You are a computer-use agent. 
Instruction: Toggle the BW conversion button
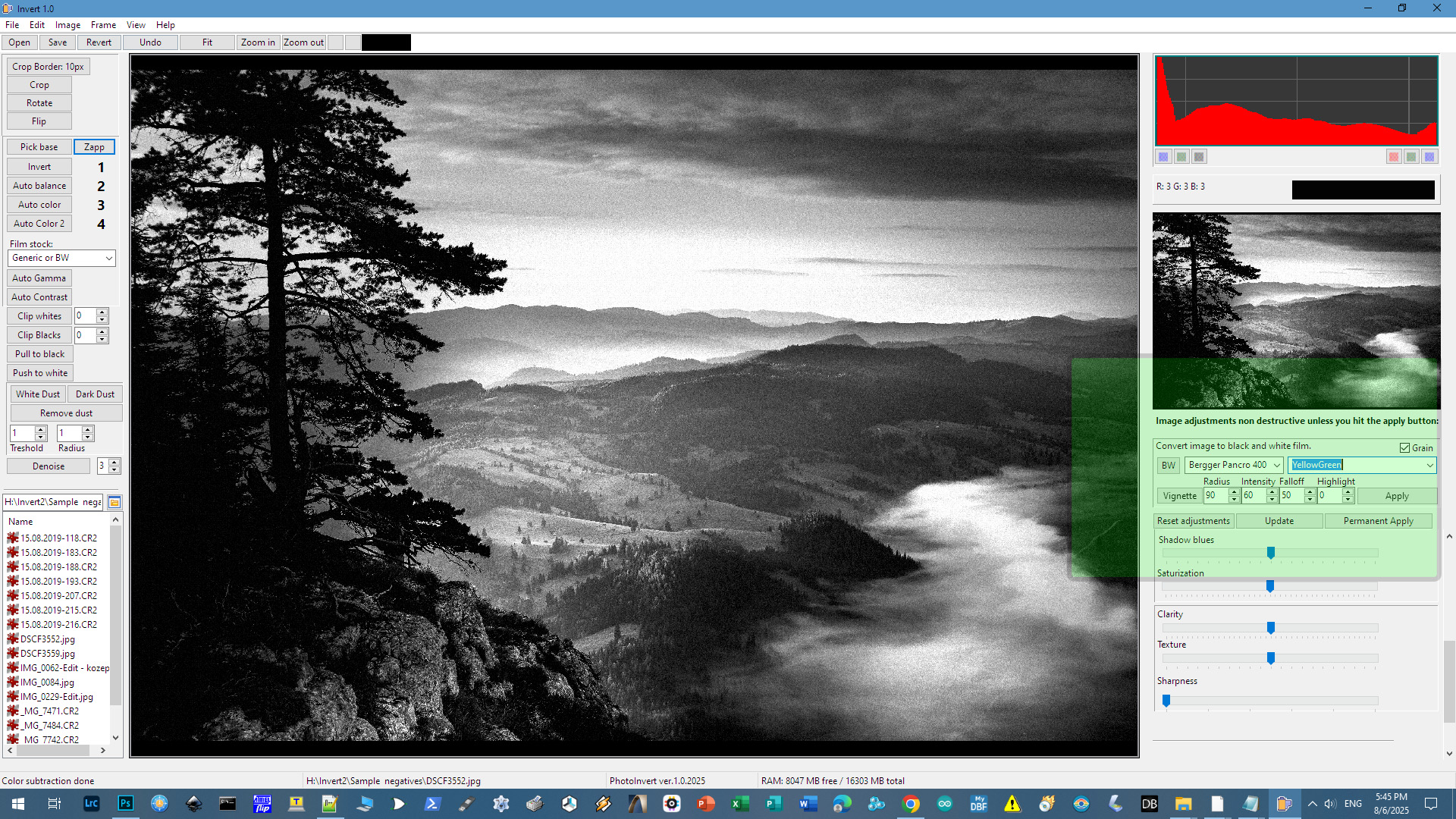coord(1169,466)
